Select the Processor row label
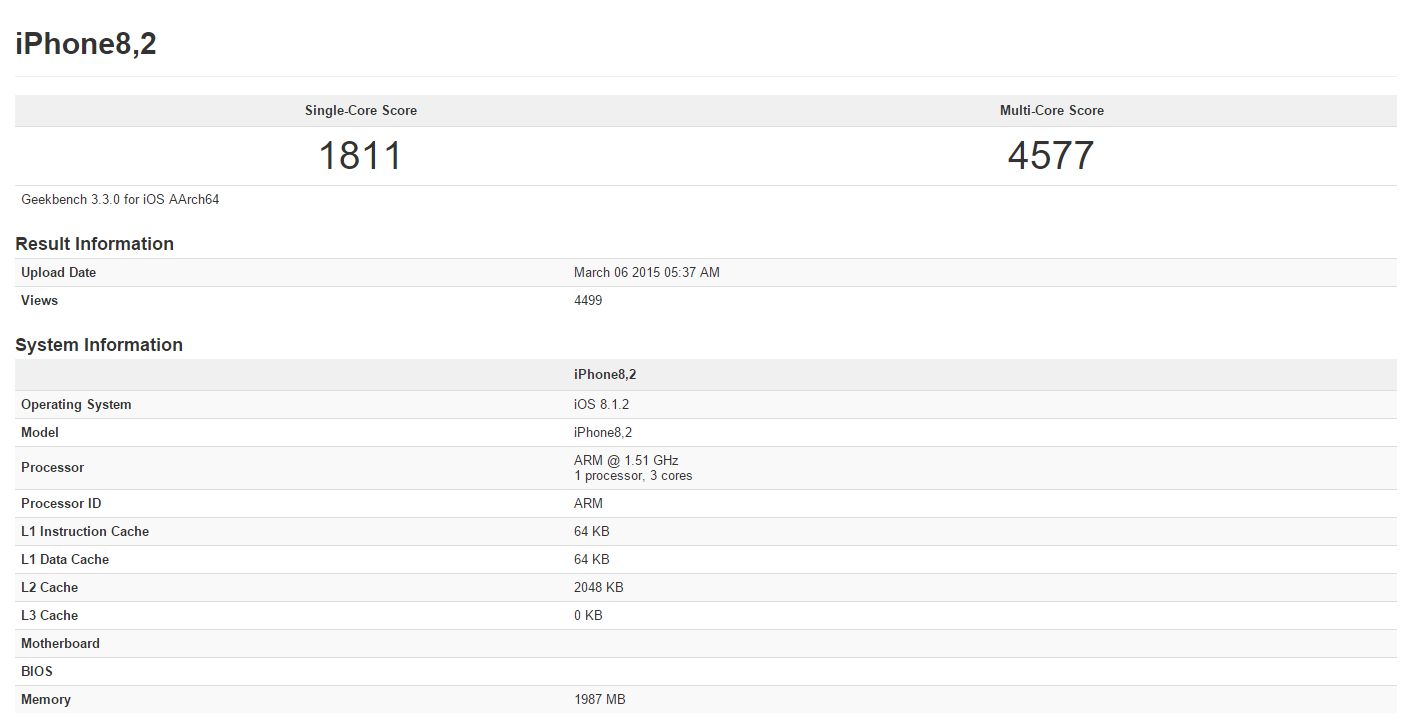Screen dimensions: 1408x728 point(52,468)
